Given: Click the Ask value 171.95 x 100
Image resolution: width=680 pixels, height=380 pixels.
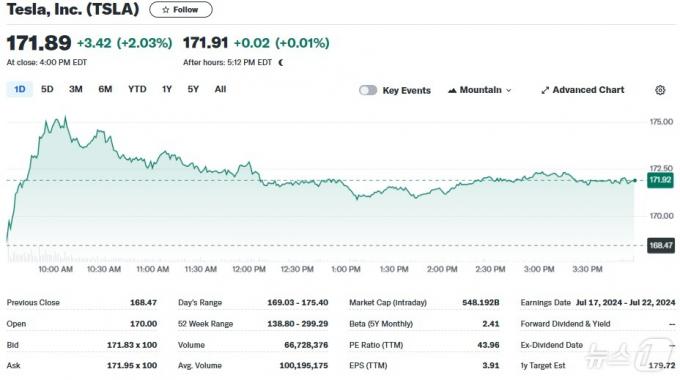Looking at the screenshot, I should 132,365.
